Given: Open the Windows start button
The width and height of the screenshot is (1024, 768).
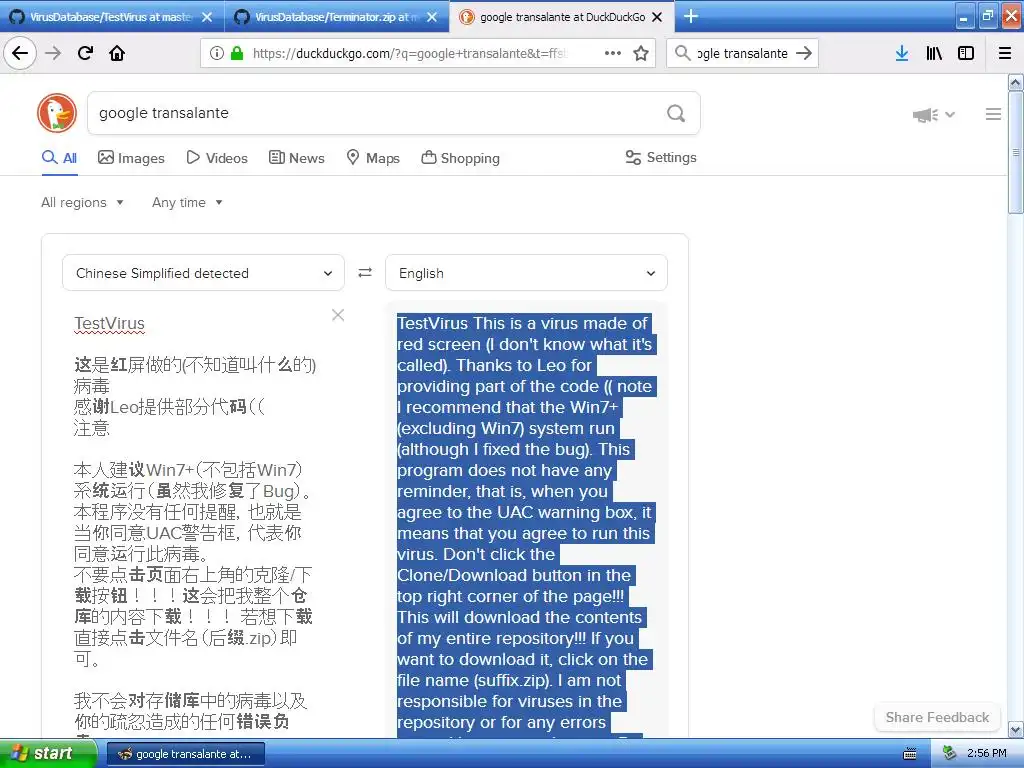Looking at the screenshot, I should 48,754.
